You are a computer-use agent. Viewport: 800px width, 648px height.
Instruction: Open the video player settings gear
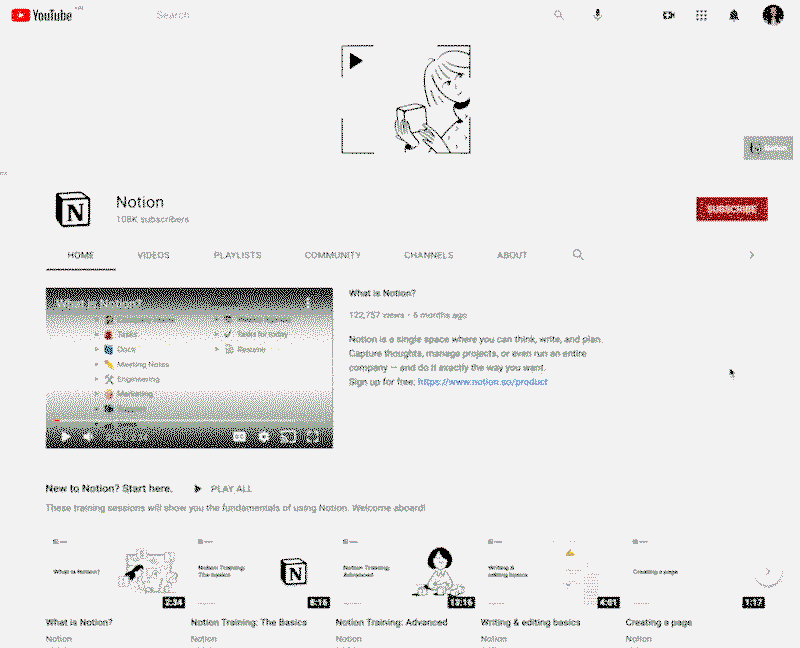click(x=264, y=436)
